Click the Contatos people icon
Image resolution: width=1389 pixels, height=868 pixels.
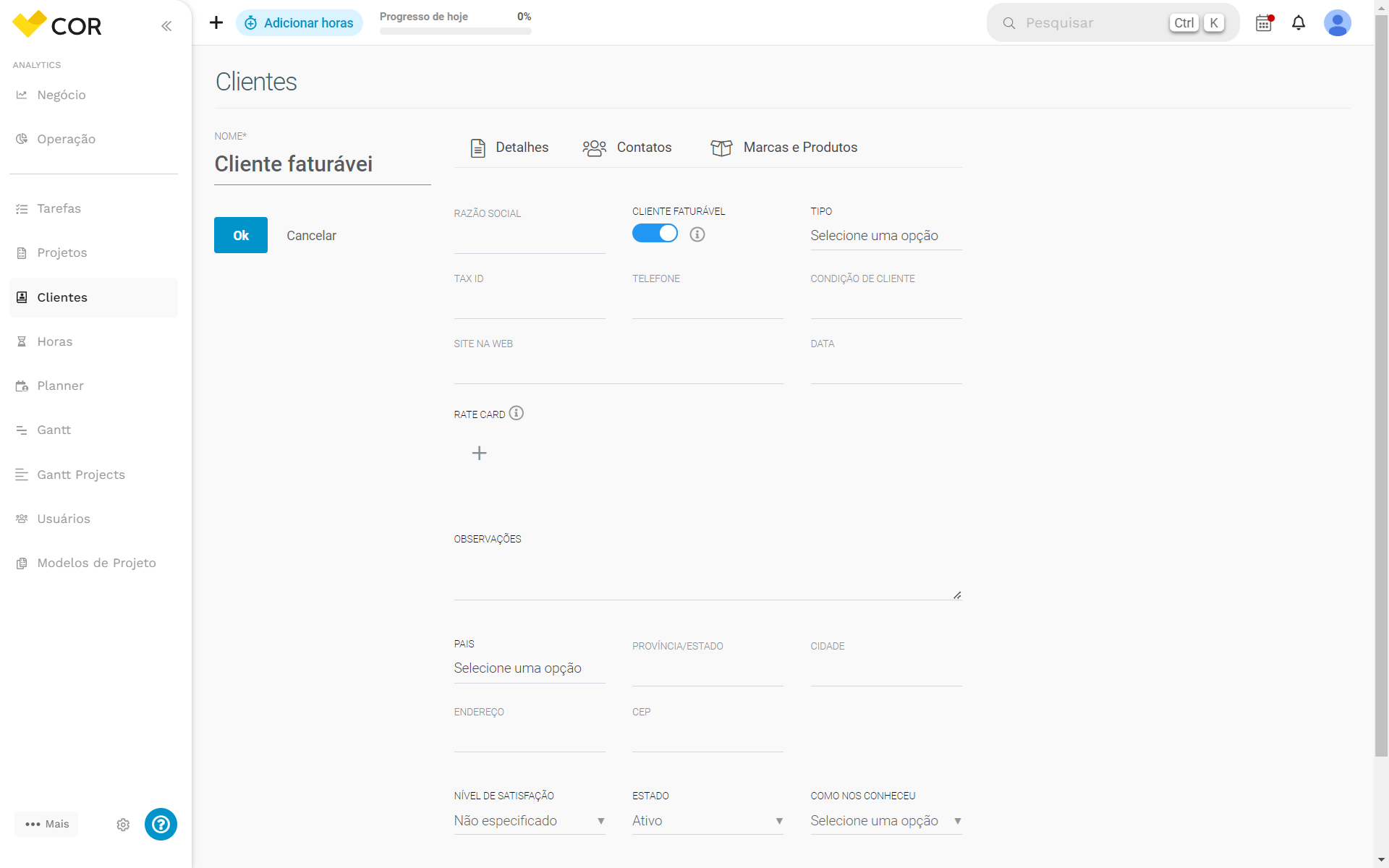tap(595, 148)
